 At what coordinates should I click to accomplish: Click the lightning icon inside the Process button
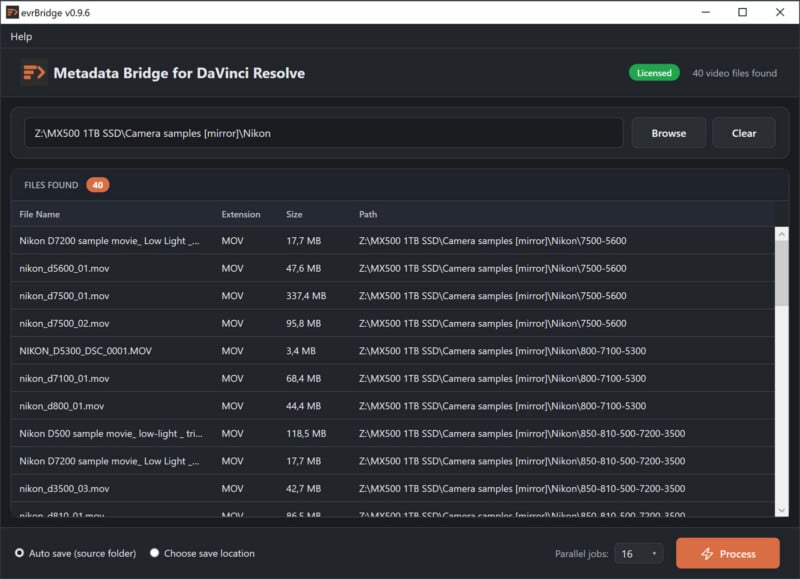click(x=706, y=553)
